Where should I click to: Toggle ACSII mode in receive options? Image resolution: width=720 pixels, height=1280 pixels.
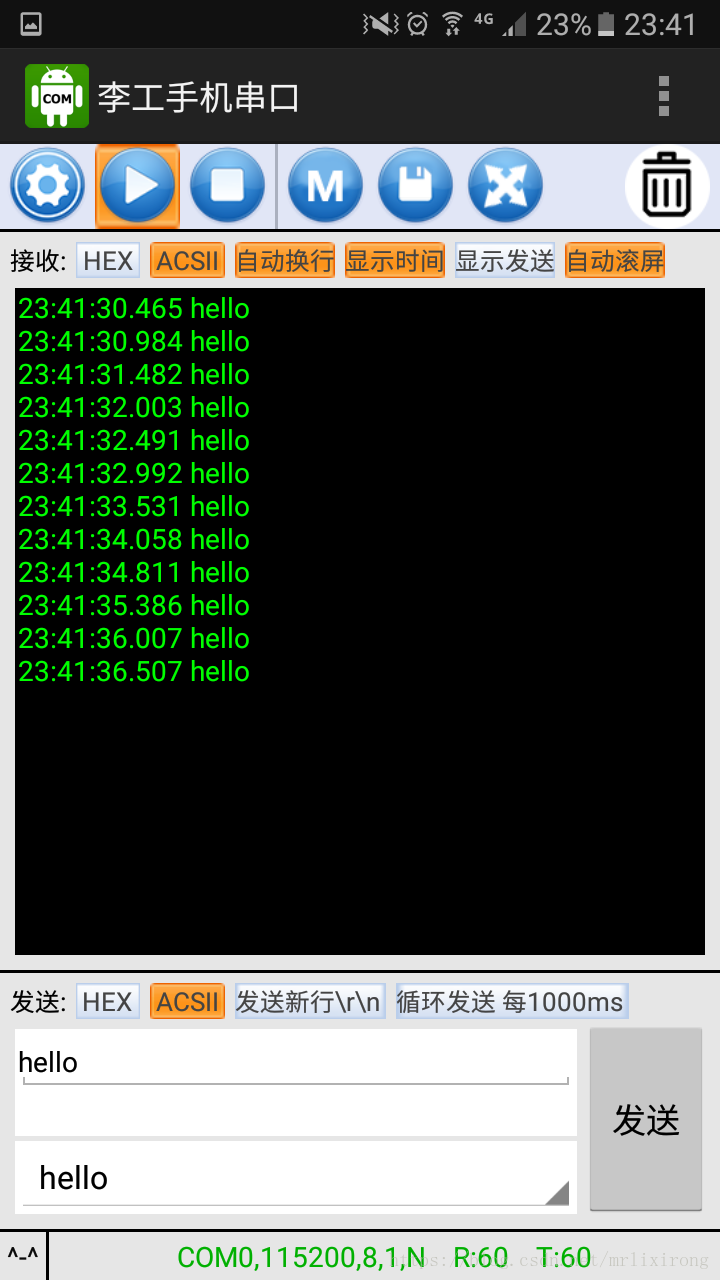pos(188,261)
